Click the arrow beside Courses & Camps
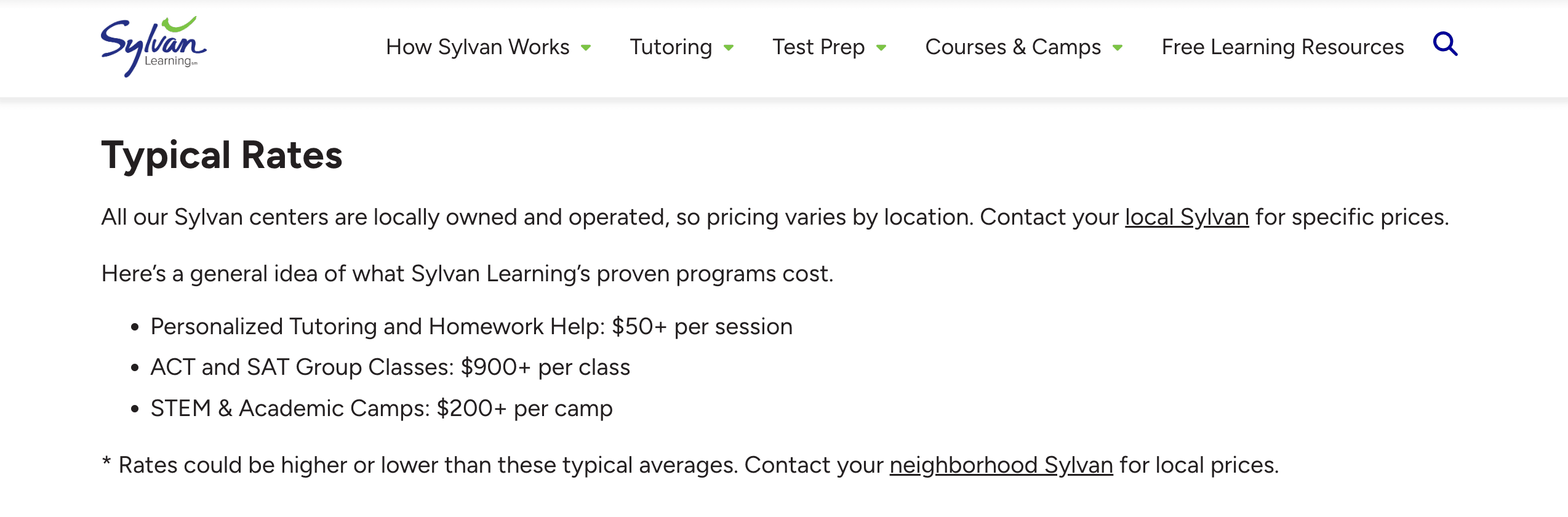This screenshot has height=517, width=1568. point(1118,47)
